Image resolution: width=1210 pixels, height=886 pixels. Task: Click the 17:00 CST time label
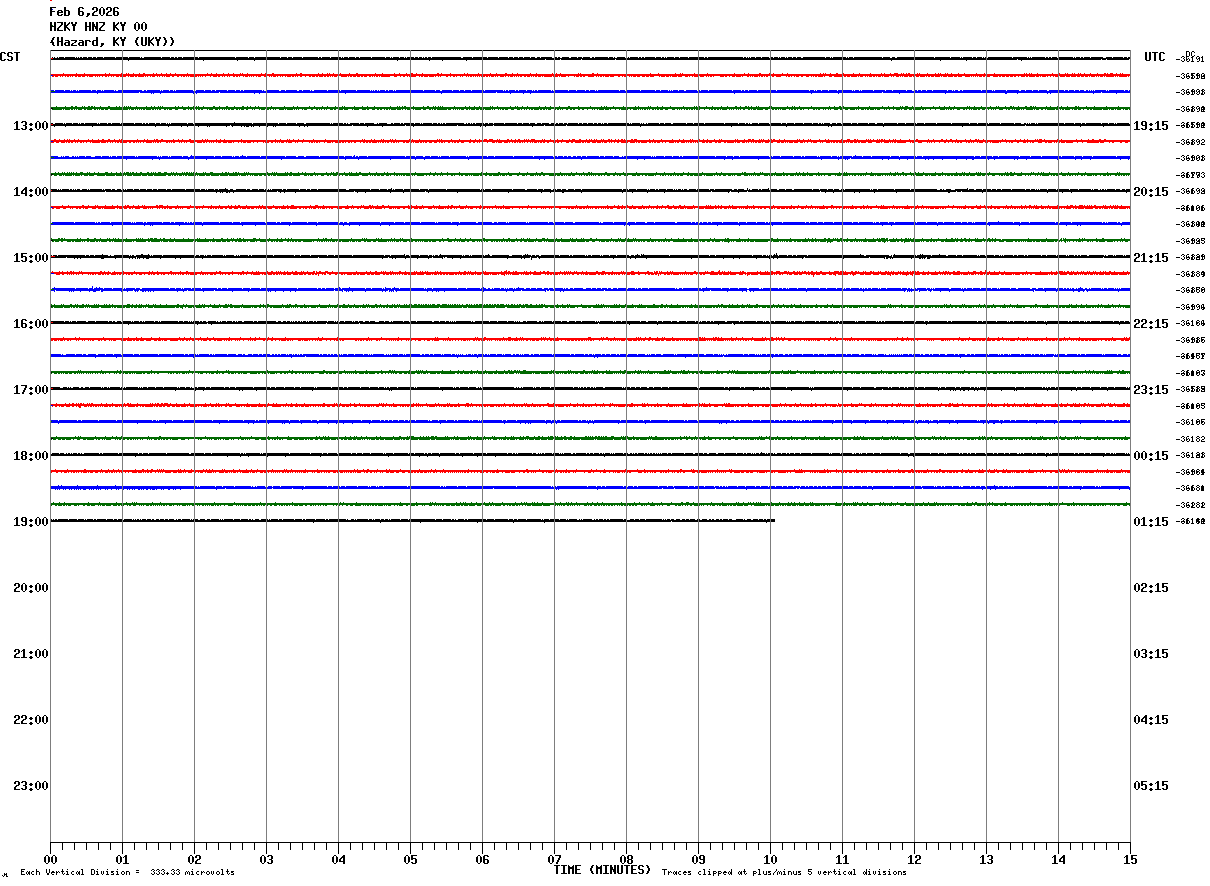[x=31, y=390]
